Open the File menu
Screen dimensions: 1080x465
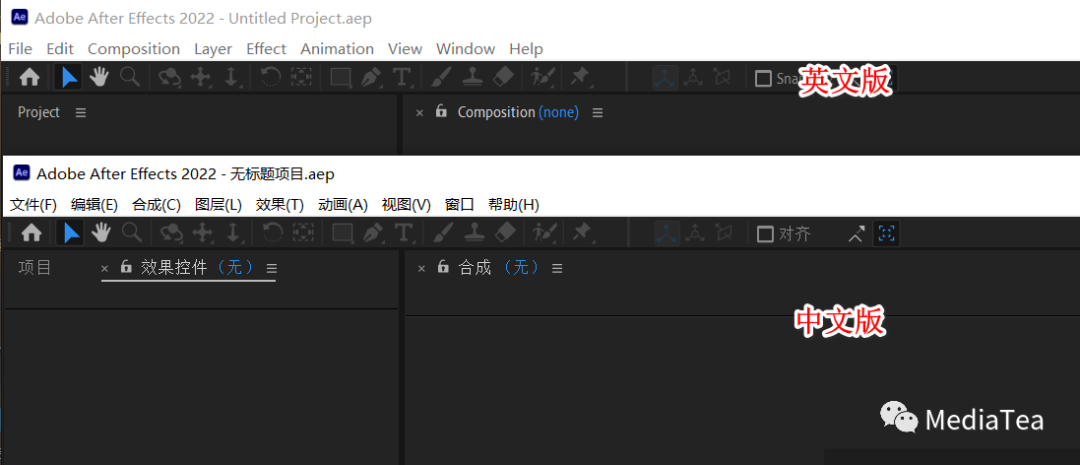[x=20, y=49]
